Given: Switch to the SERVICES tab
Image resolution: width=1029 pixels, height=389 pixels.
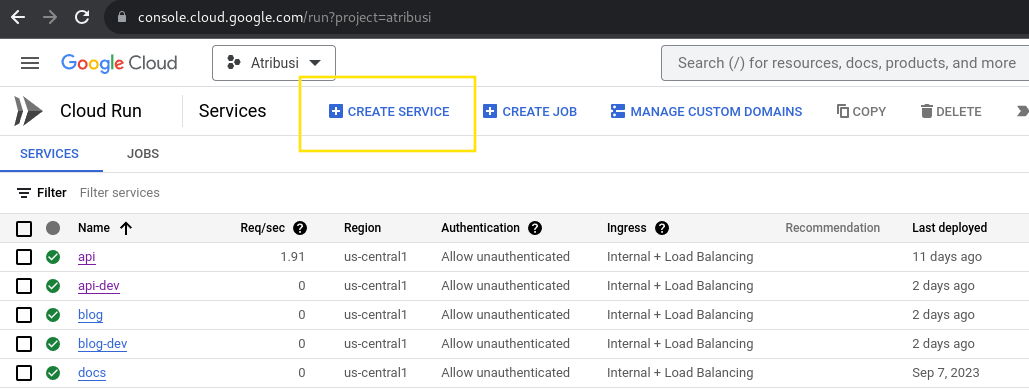Looking at the screenshot, I should (50, 154).
